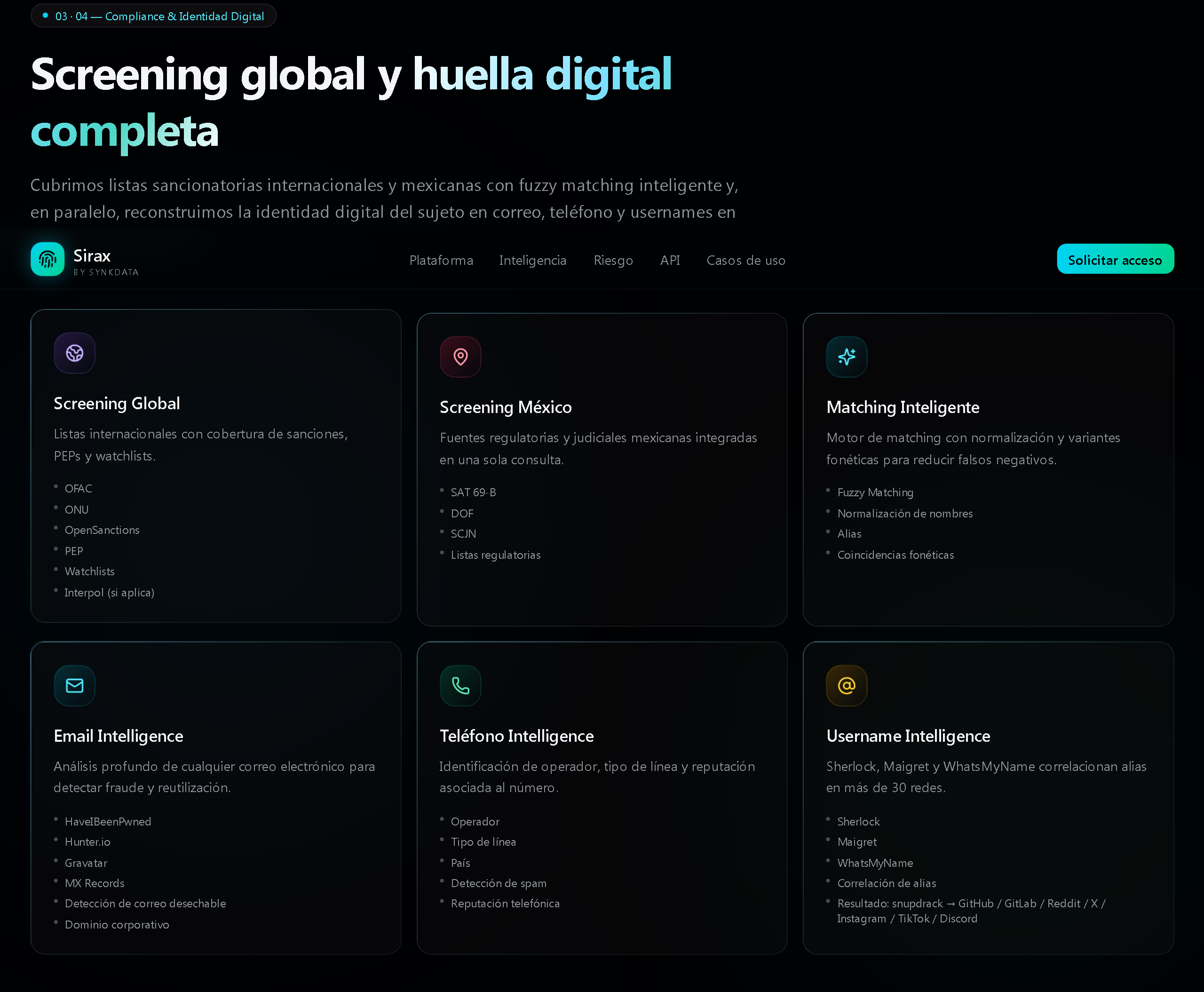Click the Interpol (si aplica) item
The width and height of the screenshot is (1204, 992).
[x=109, y=593]
